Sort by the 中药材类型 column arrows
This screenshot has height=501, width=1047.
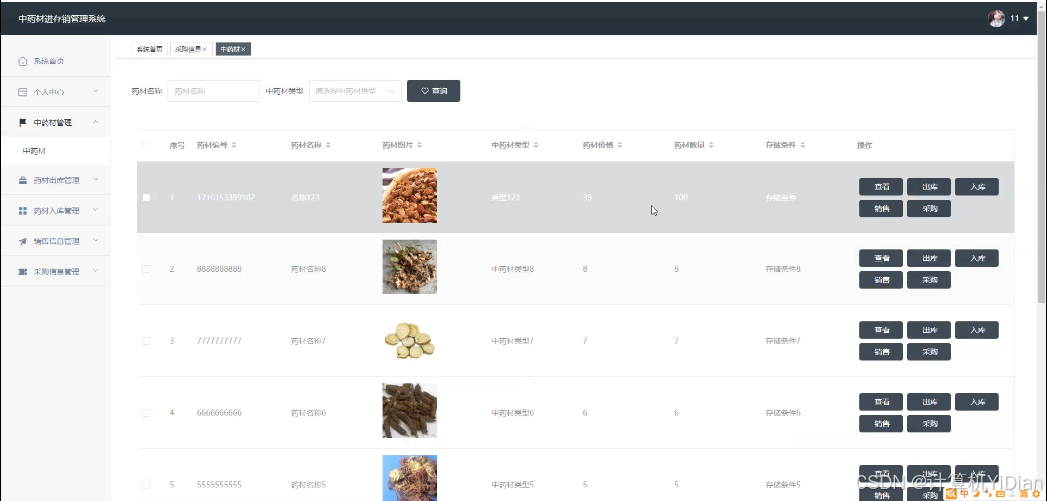(536, 145)
